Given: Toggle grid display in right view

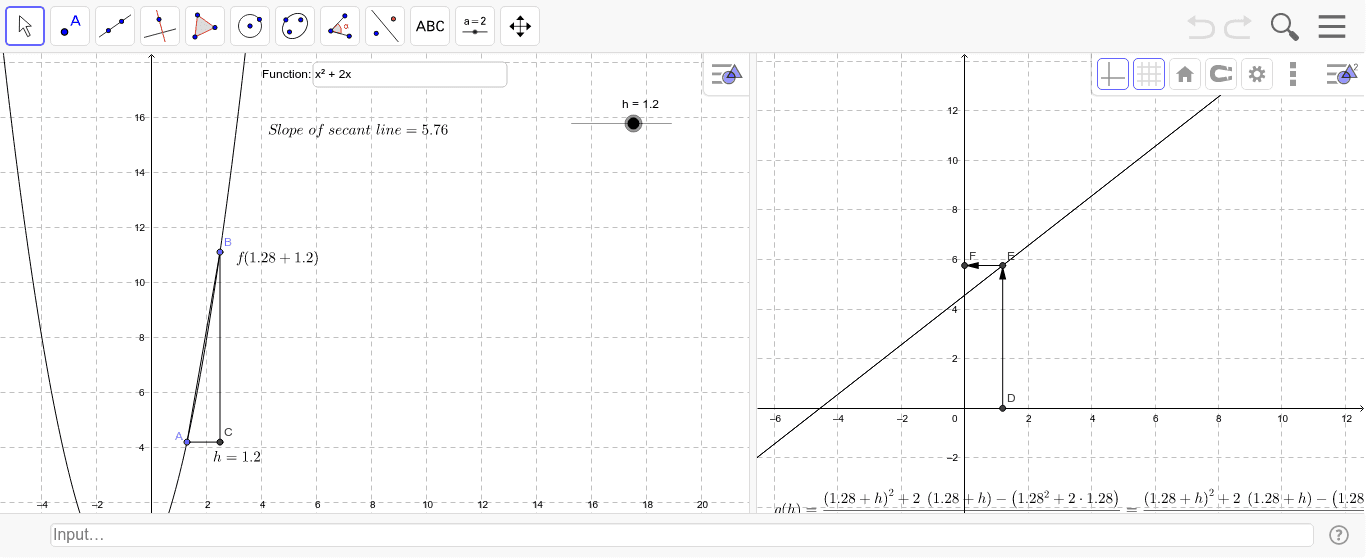Looking at the screenshot, I should 1149,74.
